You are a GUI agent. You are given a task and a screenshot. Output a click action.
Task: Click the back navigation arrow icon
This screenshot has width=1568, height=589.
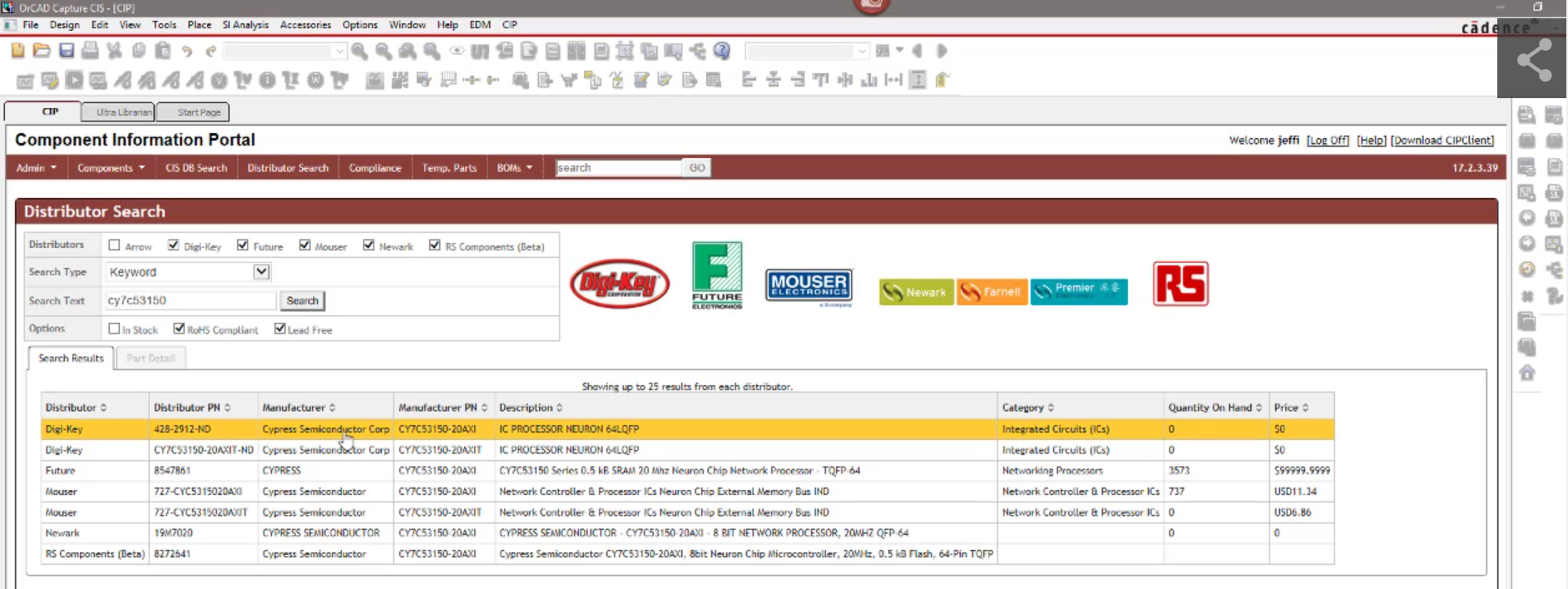[x=918, y=52]
